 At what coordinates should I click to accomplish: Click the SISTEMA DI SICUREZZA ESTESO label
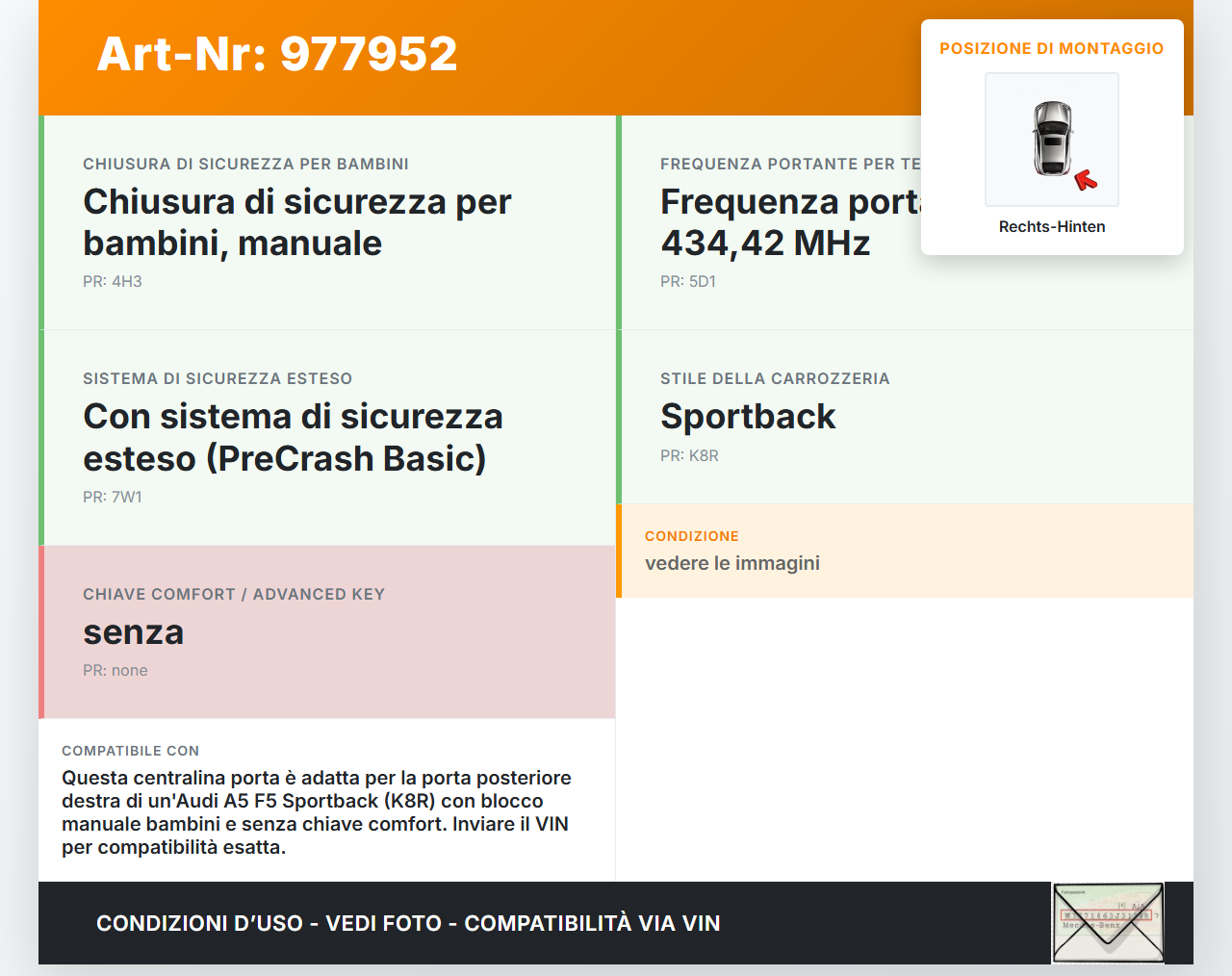[x=218, y=378]
